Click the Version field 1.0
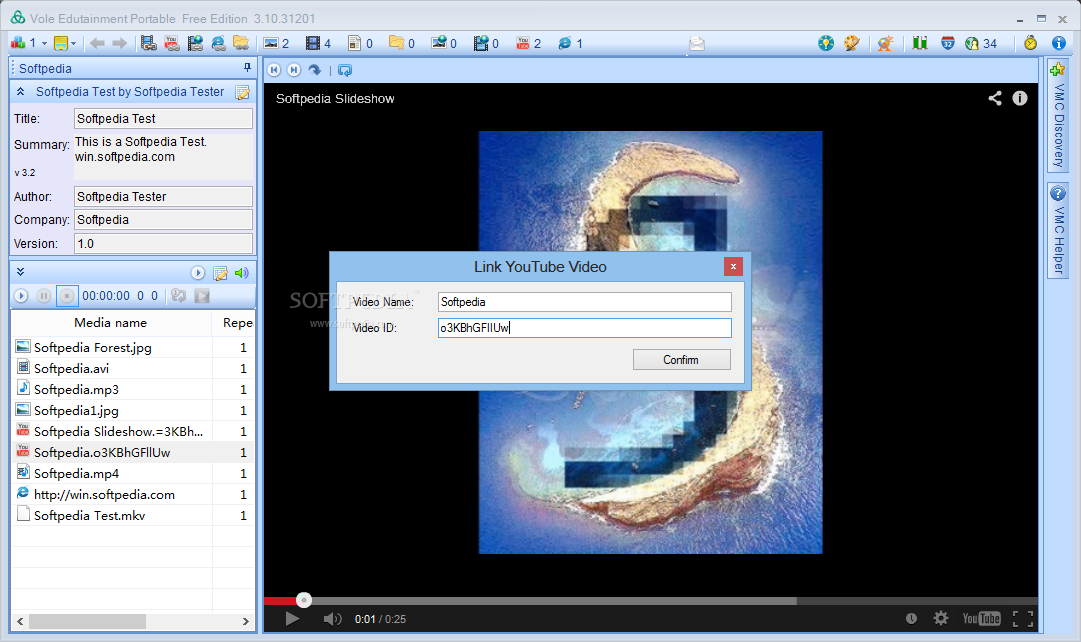The height and width of the screenshot is (642, 1081). click(163, 243)
